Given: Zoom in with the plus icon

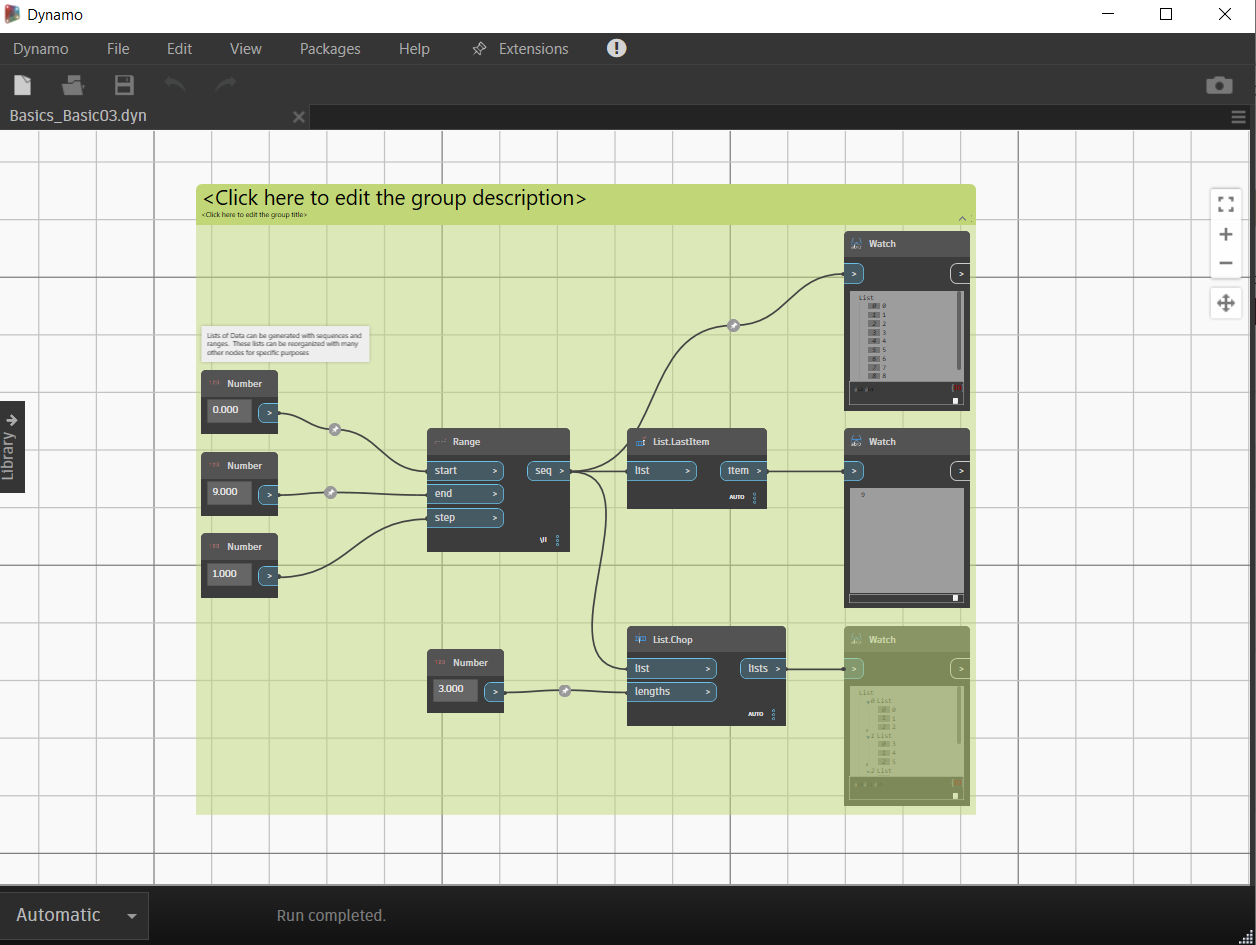Looking at the screenshot, I should [1226, 234].
